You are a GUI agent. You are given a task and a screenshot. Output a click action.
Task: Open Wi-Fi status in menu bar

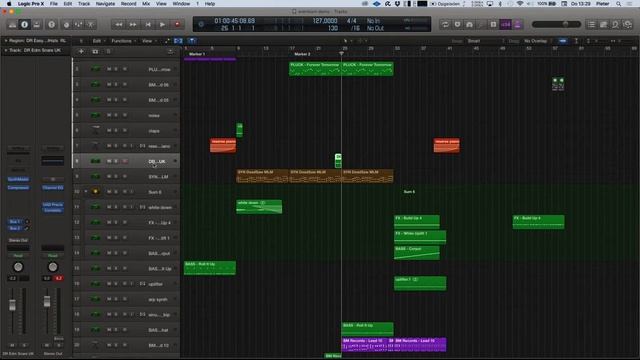pyautogui.click(x=520, y=4)
